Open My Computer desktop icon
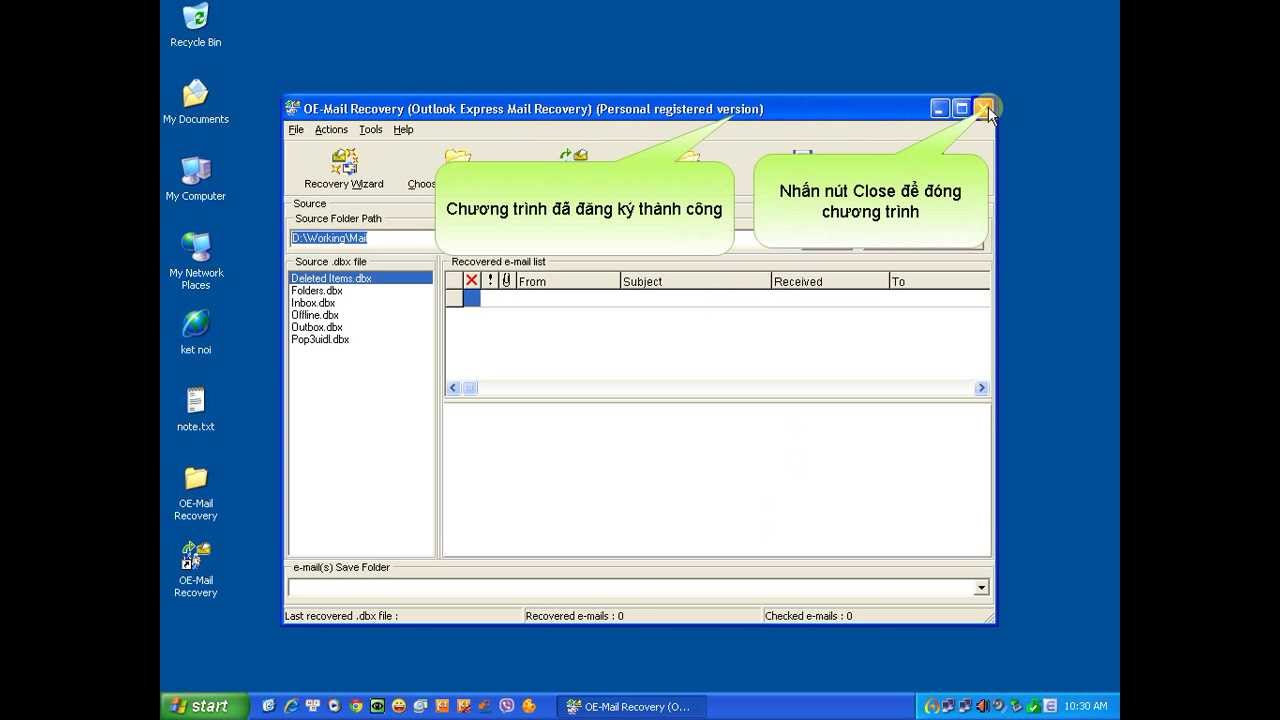The image size is (1280, 720). click(x=196, y=180)
